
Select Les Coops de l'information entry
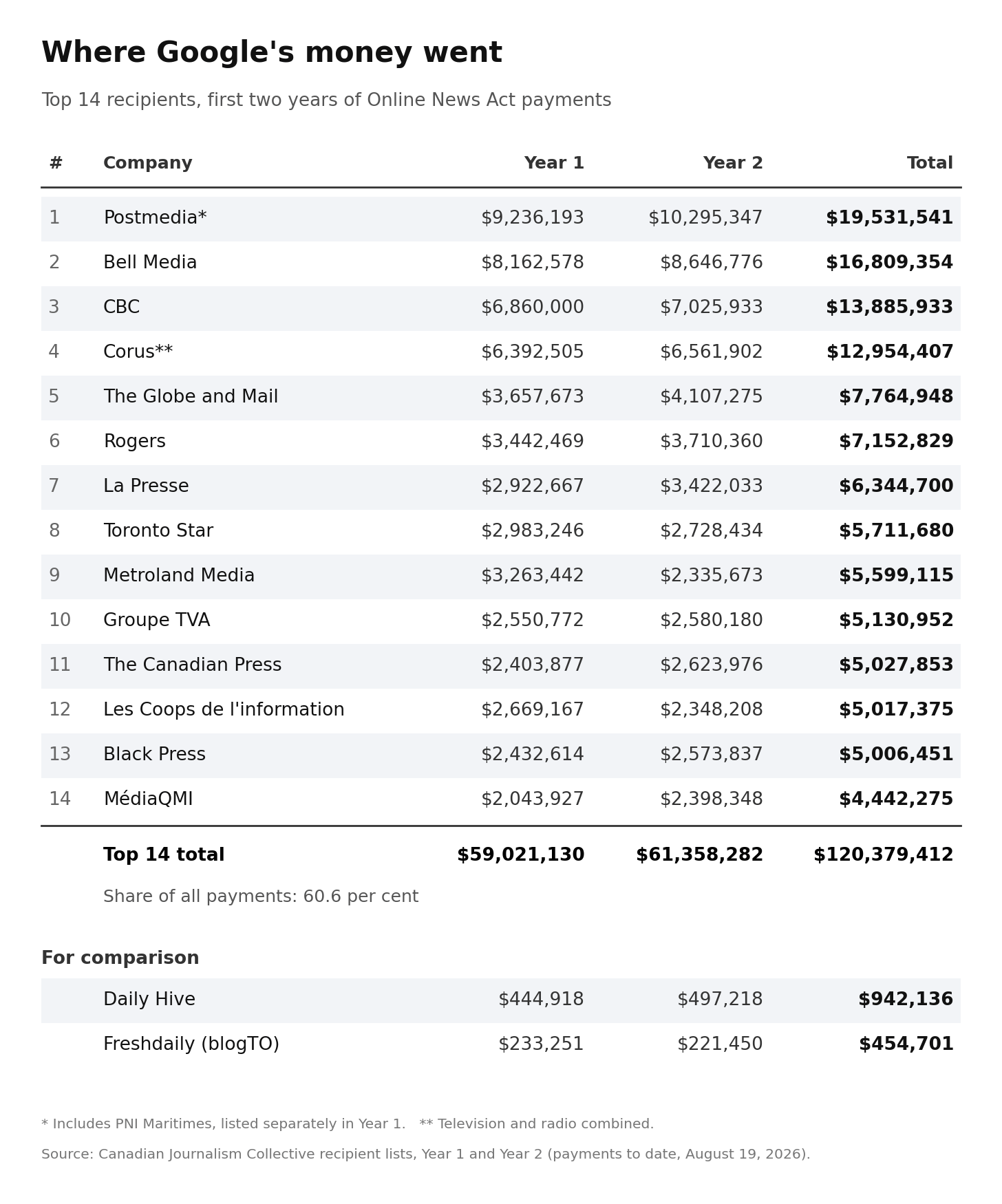[x=224, y=710]
